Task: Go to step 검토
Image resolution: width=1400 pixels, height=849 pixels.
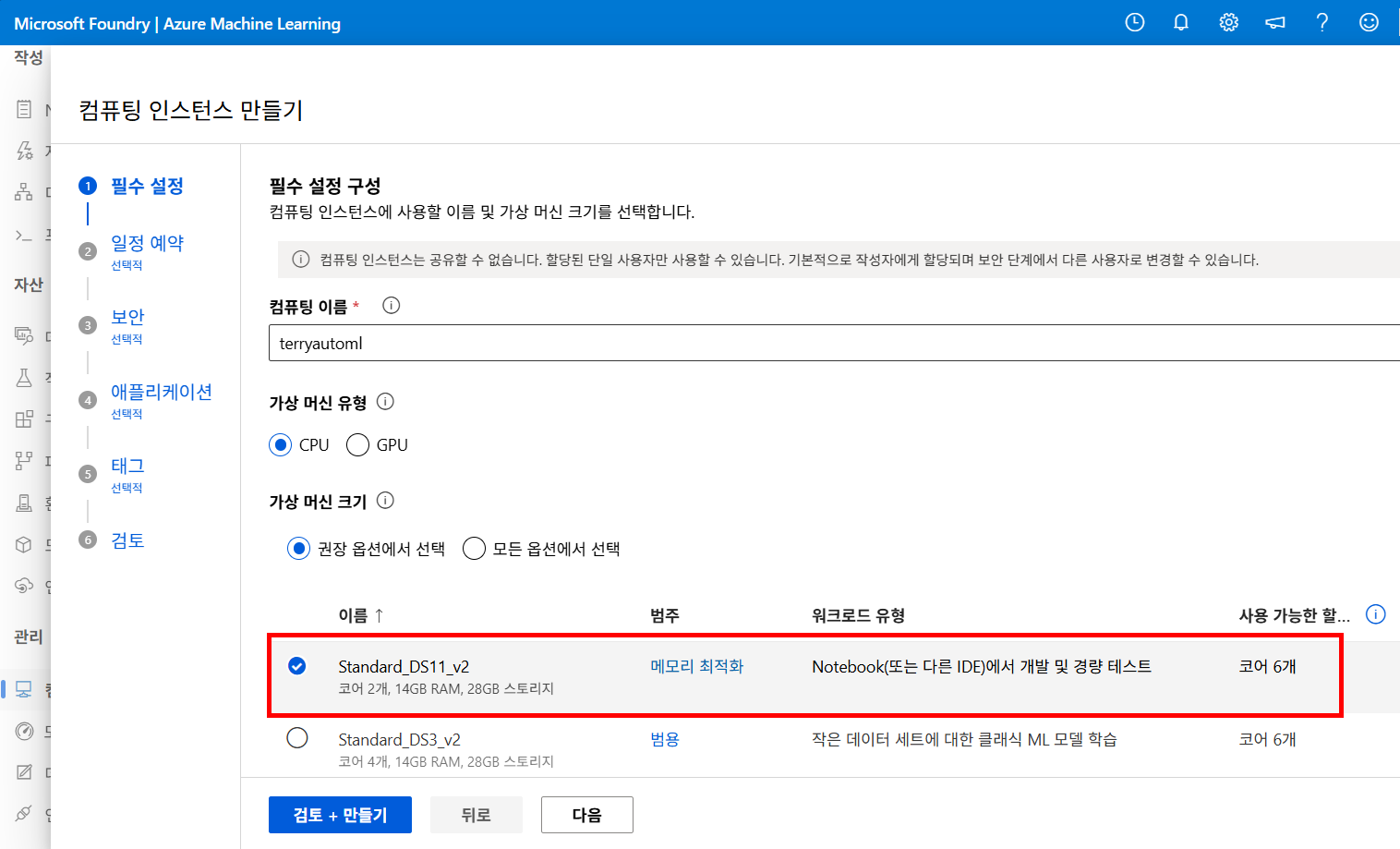Action: [127, 540]
